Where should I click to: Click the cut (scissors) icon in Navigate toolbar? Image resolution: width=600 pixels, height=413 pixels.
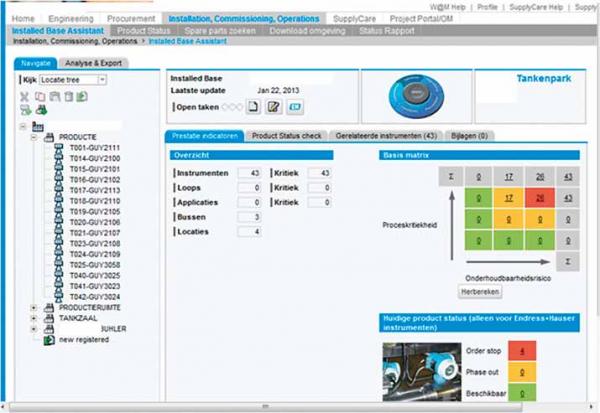25,97
